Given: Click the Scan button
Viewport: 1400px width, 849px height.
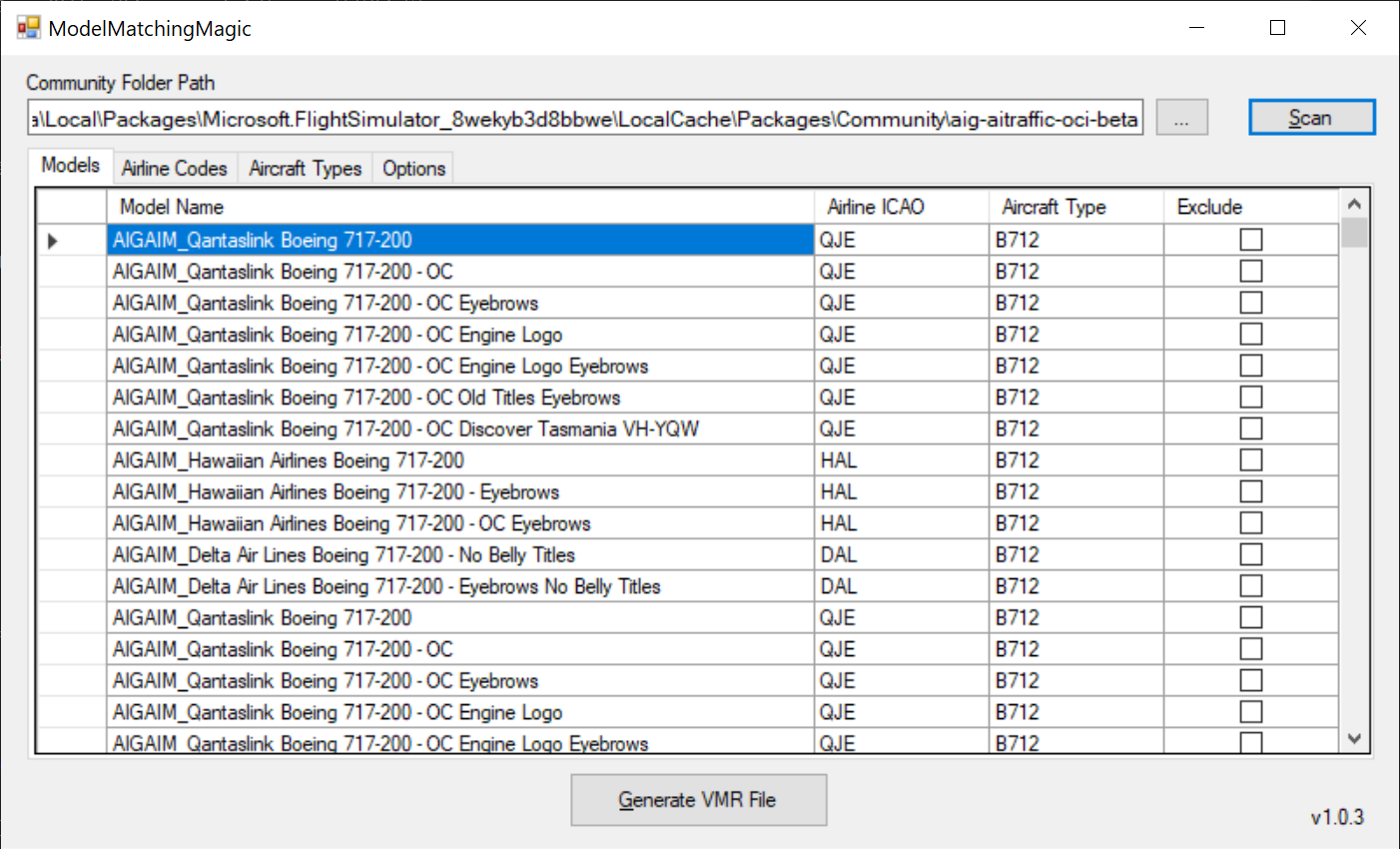Looking at the screenshot, I should coord(1311,118).
